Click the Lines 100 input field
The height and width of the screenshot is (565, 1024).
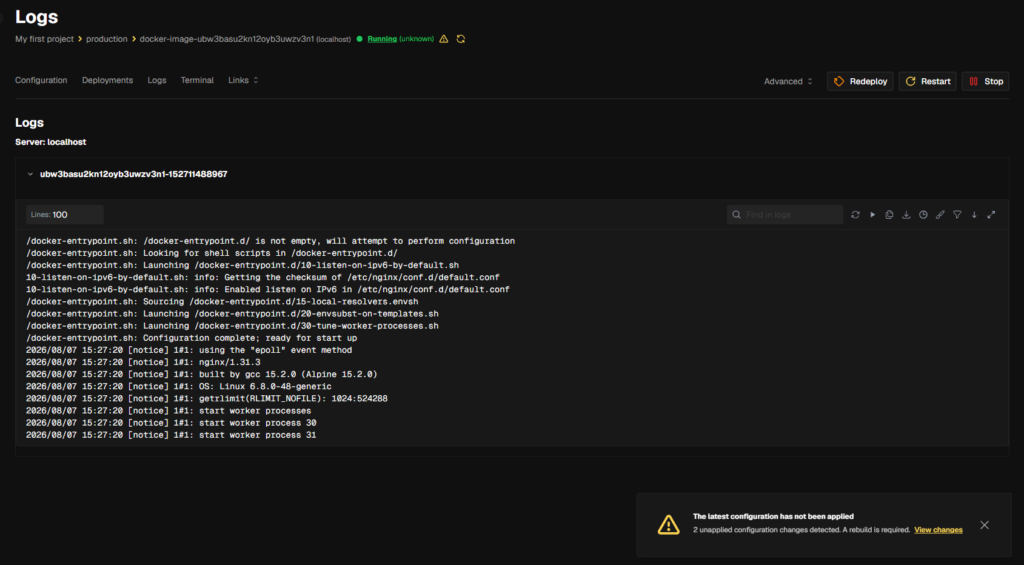click(65, 214)
